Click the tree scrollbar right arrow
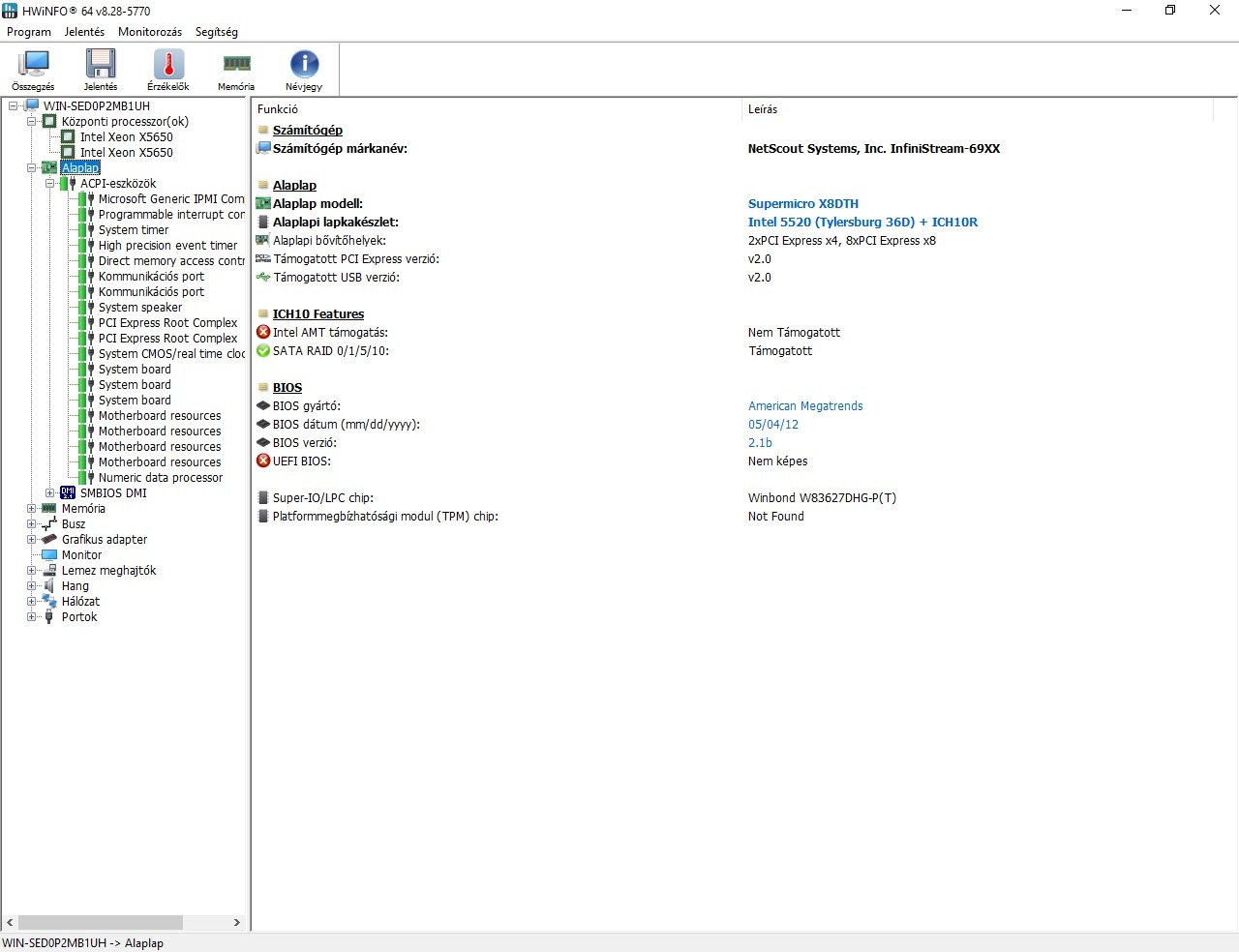This screenshot has height=952, width=1239. 237,923
